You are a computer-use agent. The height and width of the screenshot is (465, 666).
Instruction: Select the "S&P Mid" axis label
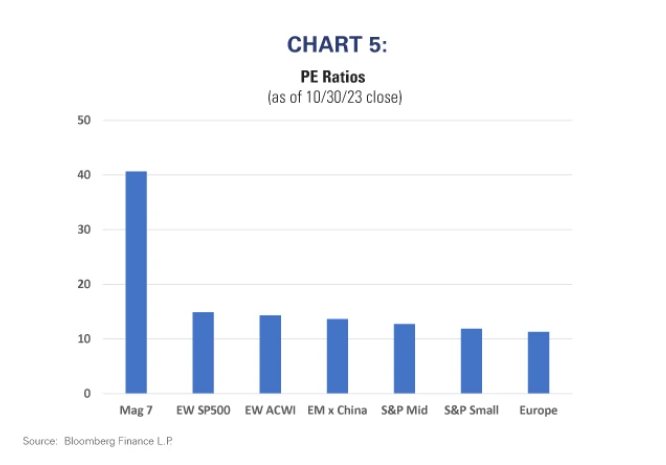[x=404, y=410]
